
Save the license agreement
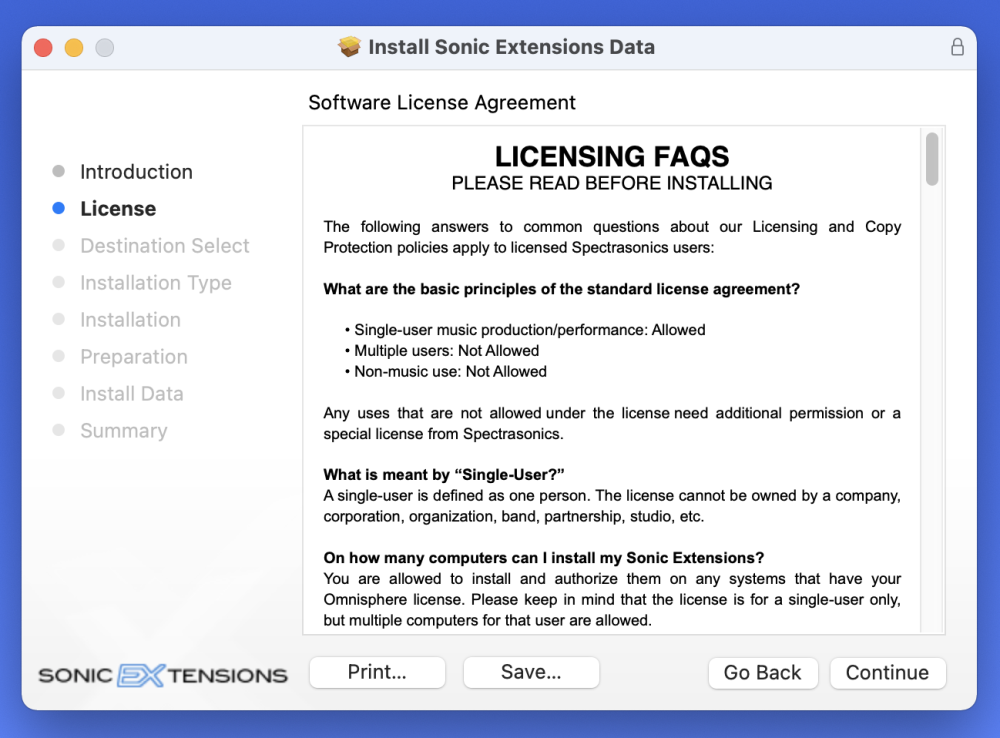pos(531,672)
